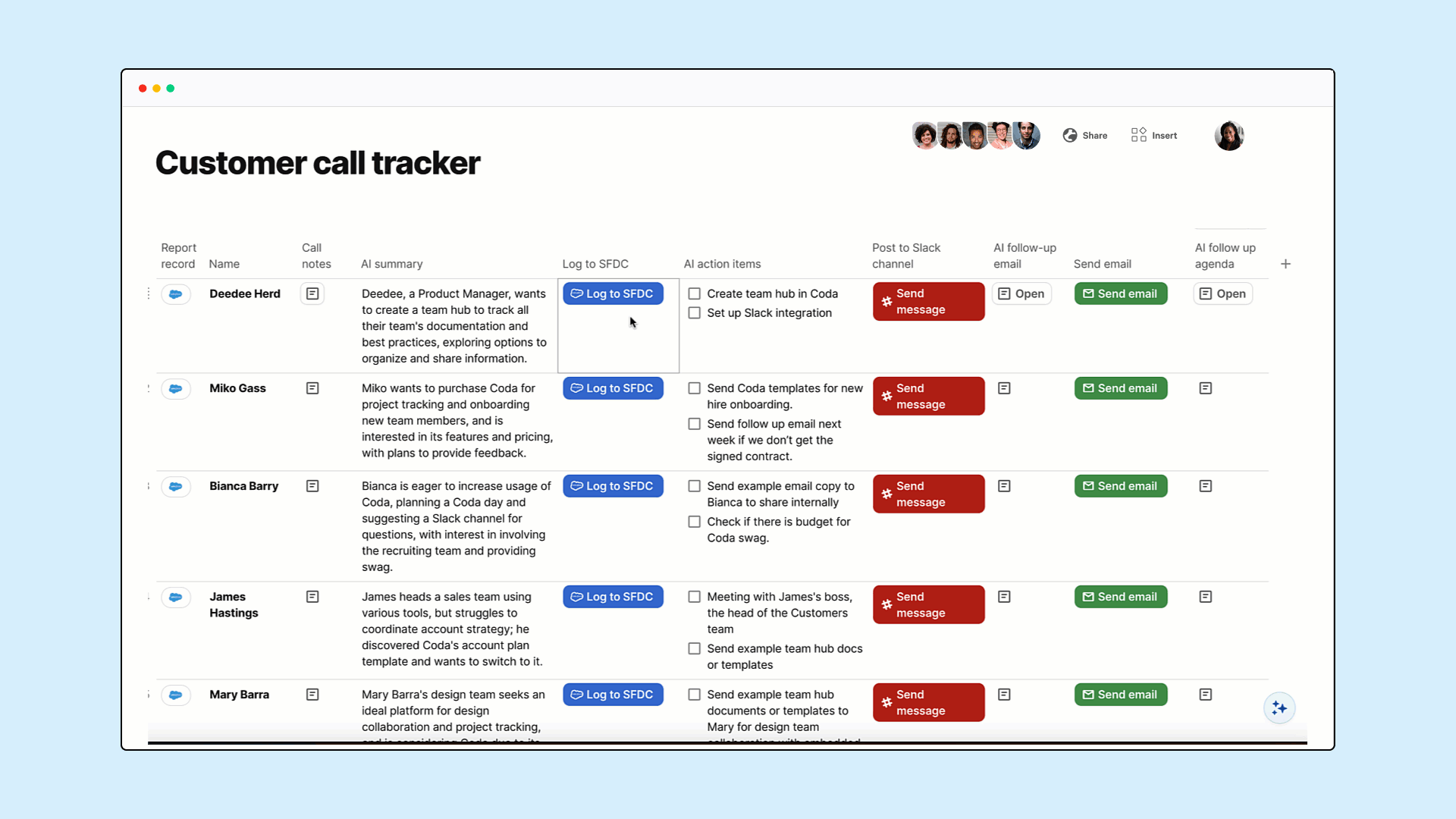
Task: Click the Salesforce icon for Miko Gass
Action: pos(175,388)
